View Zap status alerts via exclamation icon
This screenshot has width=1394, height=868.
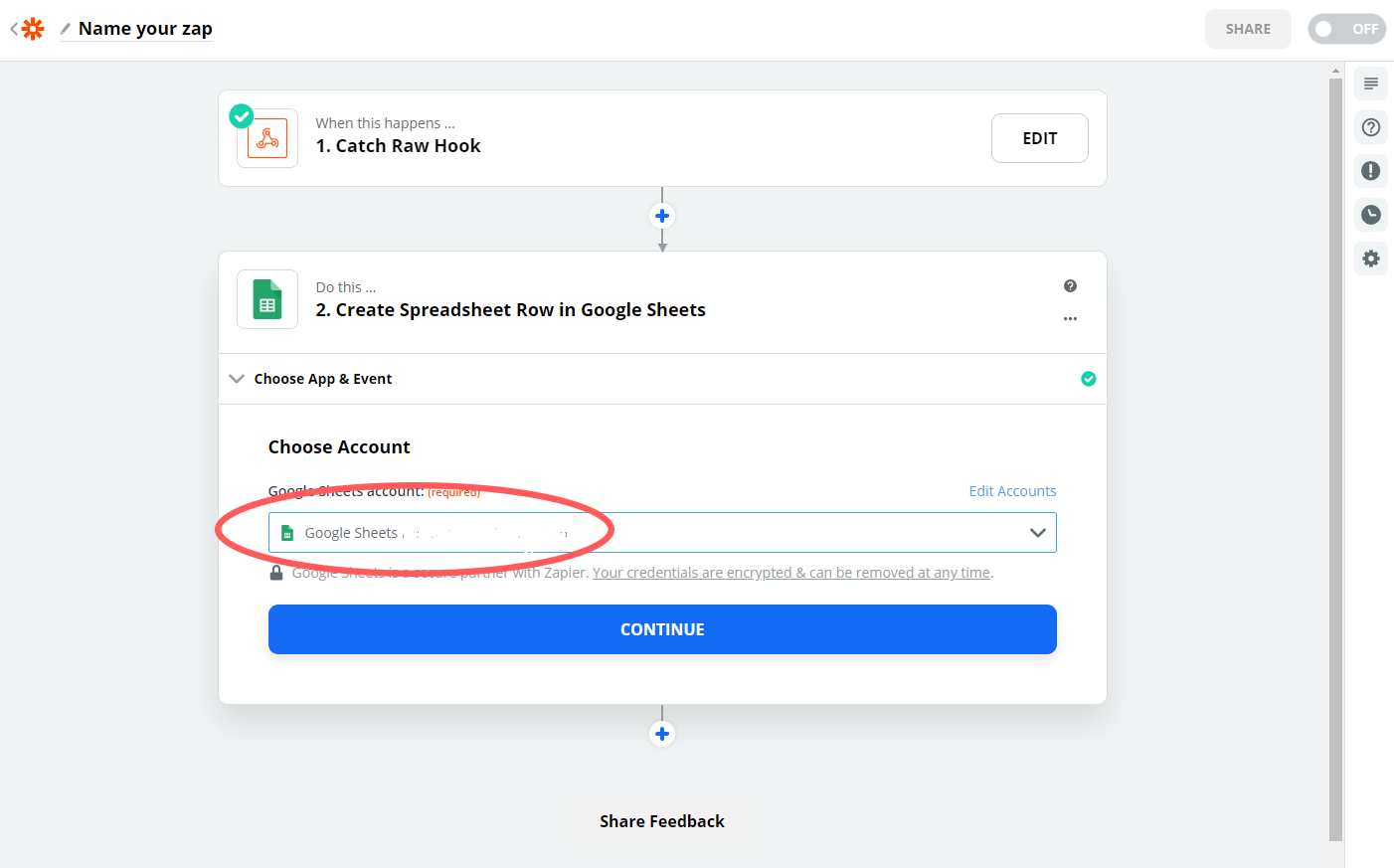1370,171
